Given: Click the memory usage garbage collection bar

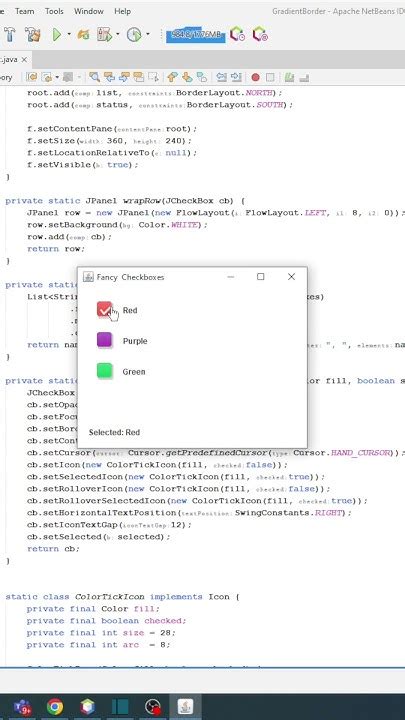Looking at the screenshot, I should tap(196, 35).
